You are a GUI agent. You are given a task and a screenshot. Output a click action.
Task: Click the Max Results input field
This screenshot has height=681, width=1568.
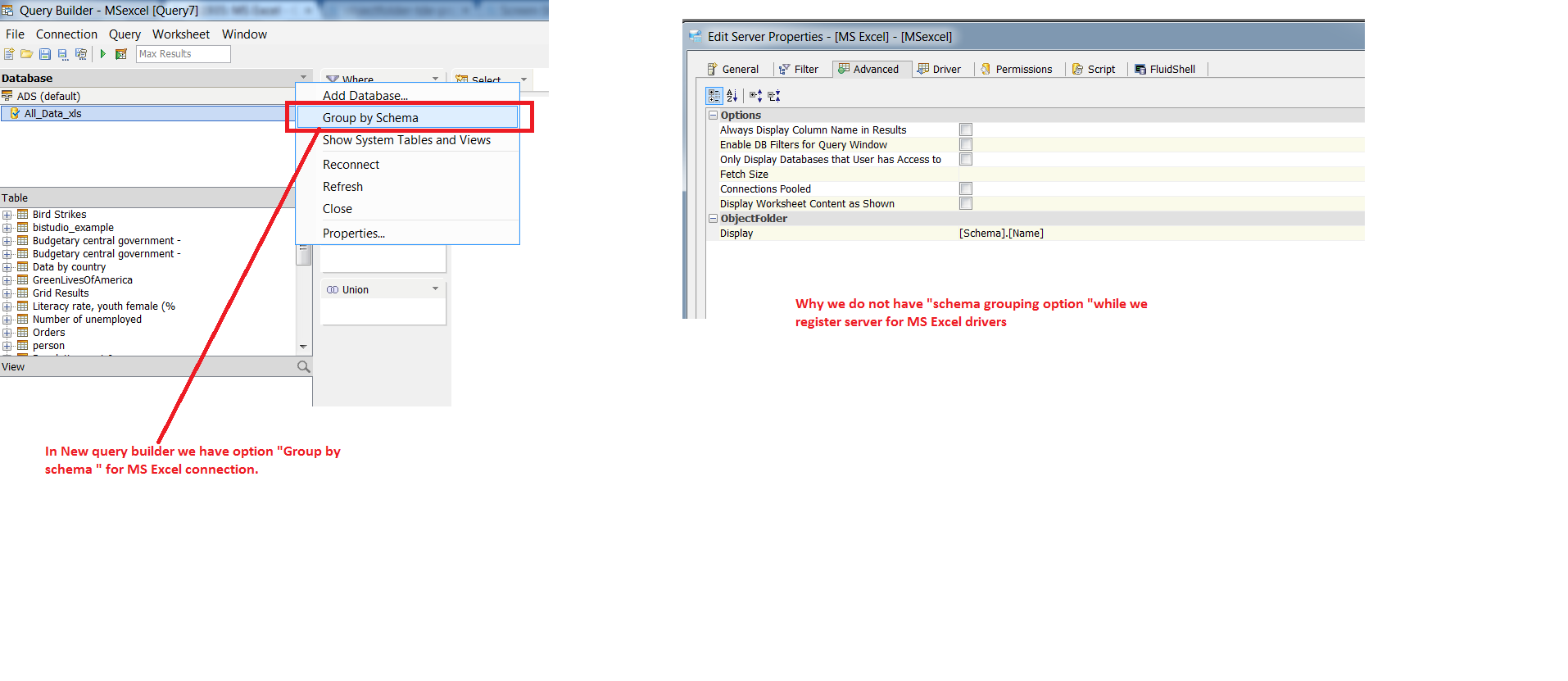point(184,54)
